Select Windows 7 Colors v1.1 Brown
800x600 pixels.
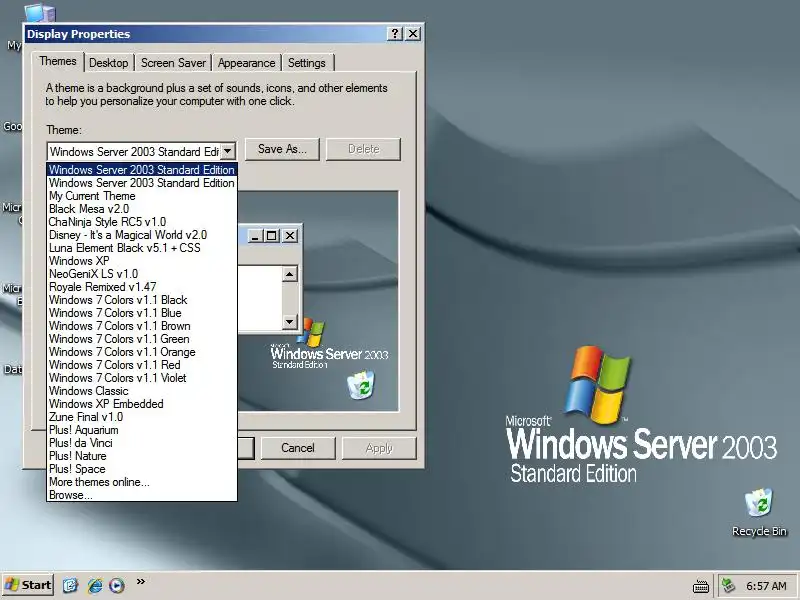click(142, 326)
